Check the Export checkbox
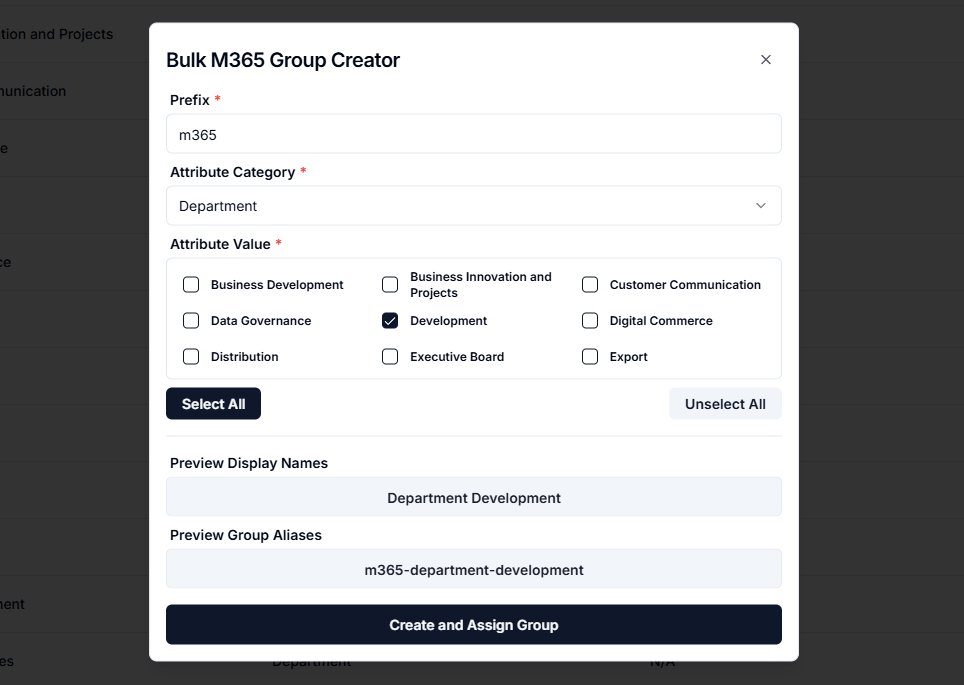This screenshot has width=964, height=685. [590, 356]
